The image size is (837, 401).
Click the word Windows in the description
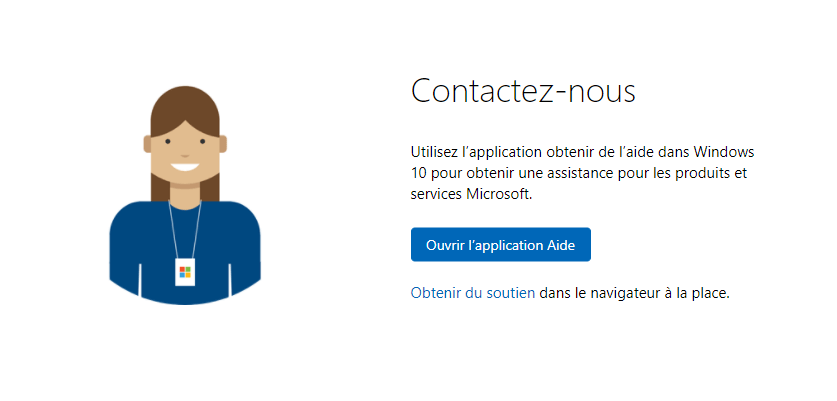point(724,152)
